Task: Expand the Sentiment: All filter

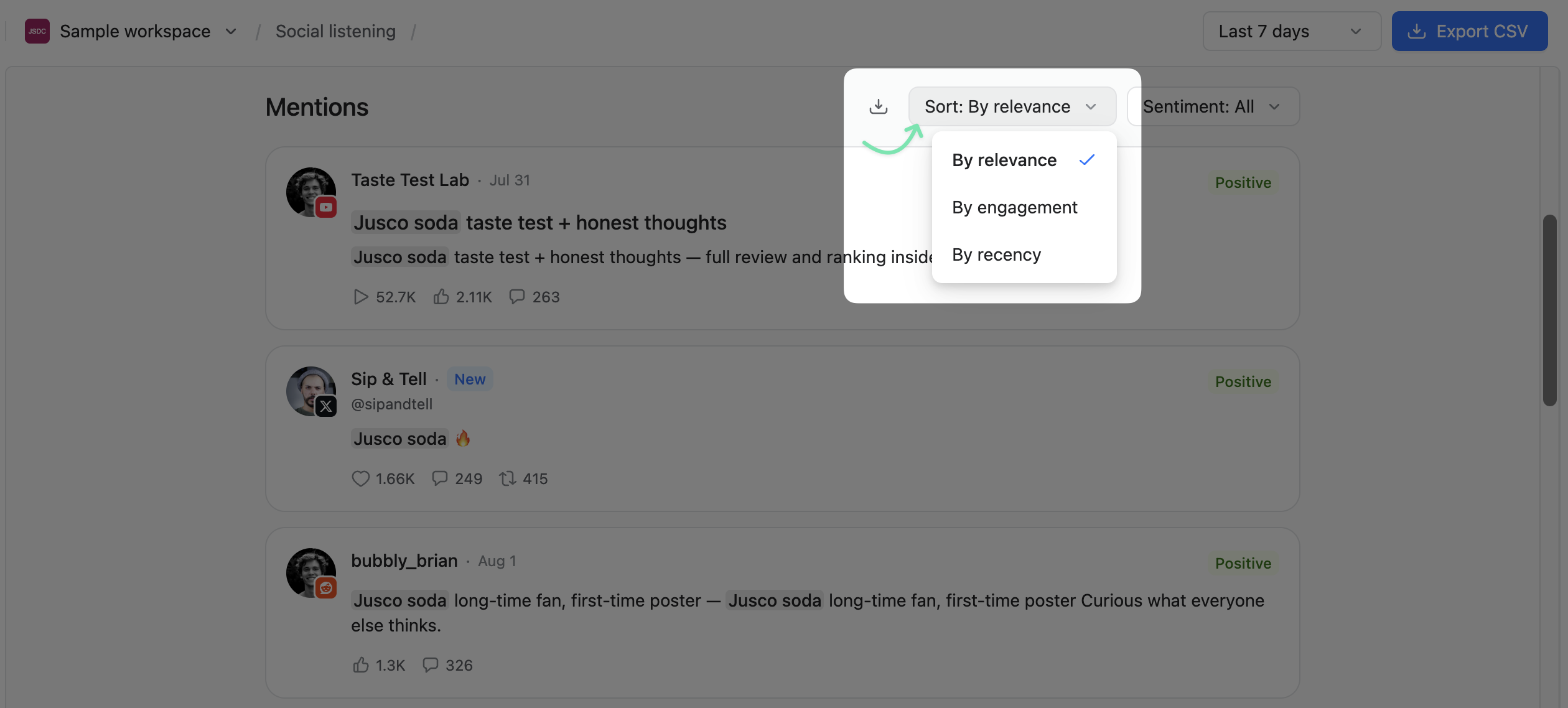Action: (x=1213, y=106)
